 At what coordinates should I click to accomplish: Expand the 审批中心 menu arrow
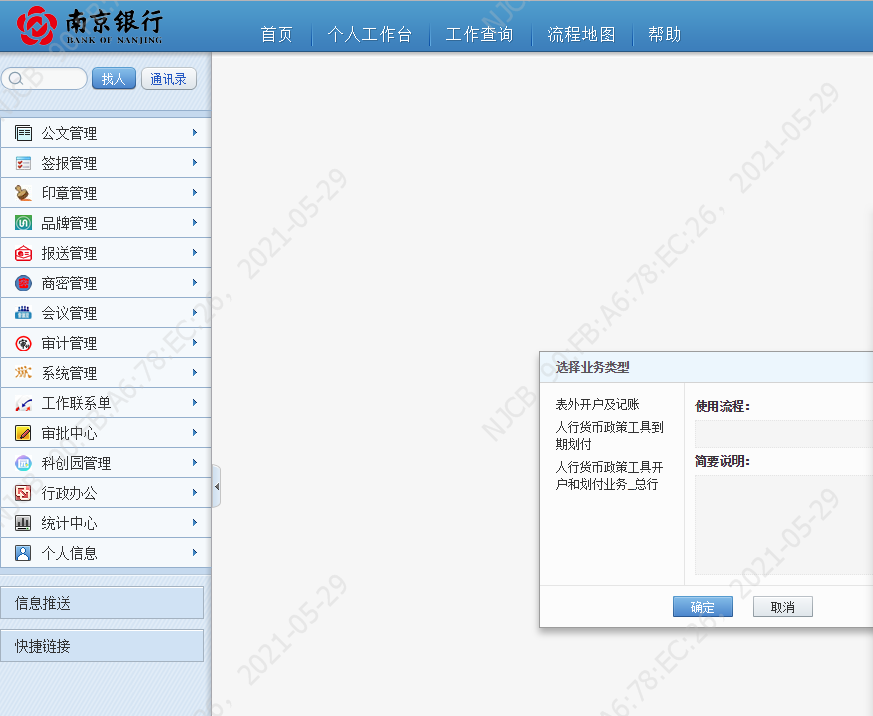[x=195, y=432]
